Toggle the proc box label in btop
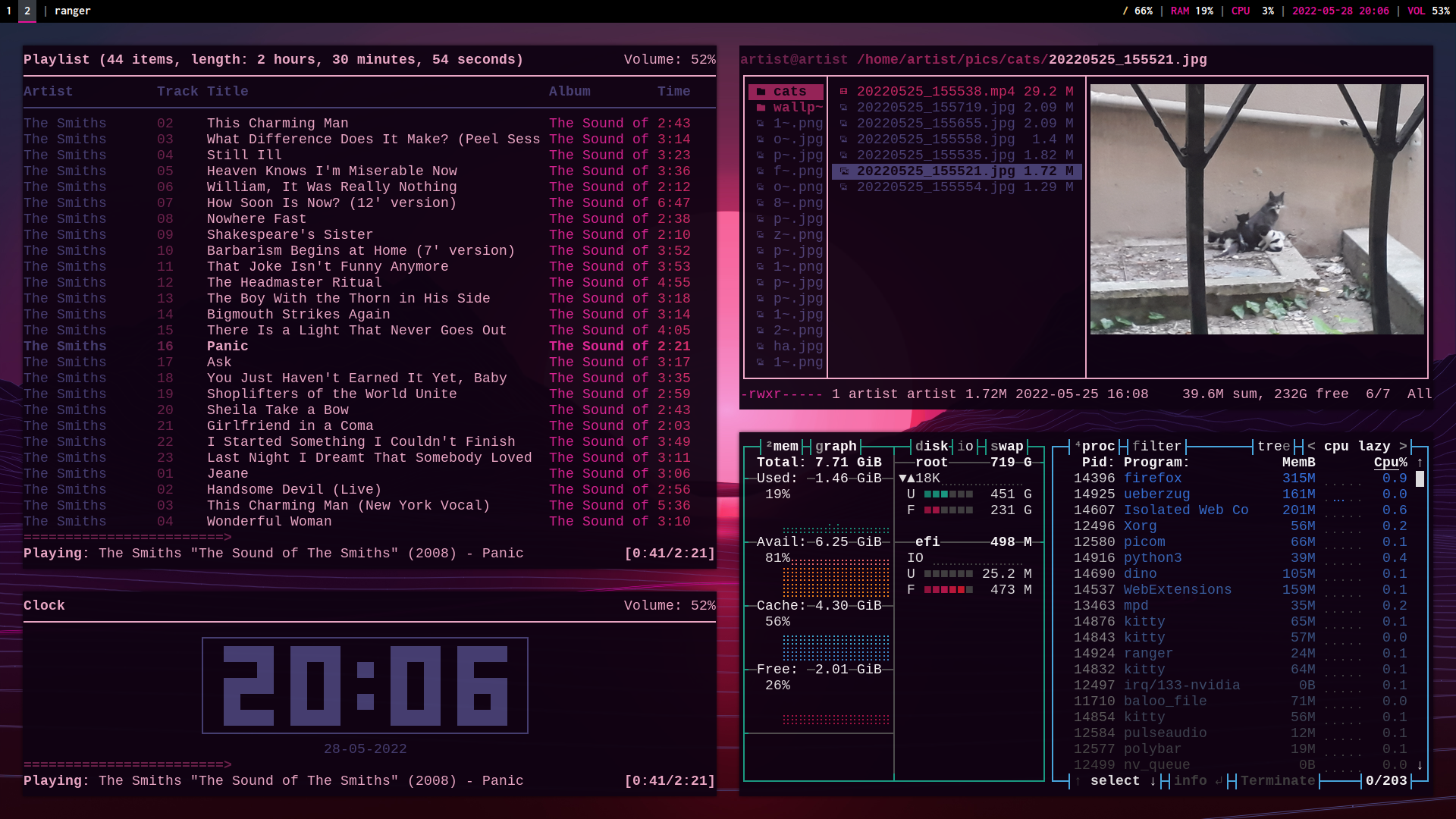 coord(1095,447)
